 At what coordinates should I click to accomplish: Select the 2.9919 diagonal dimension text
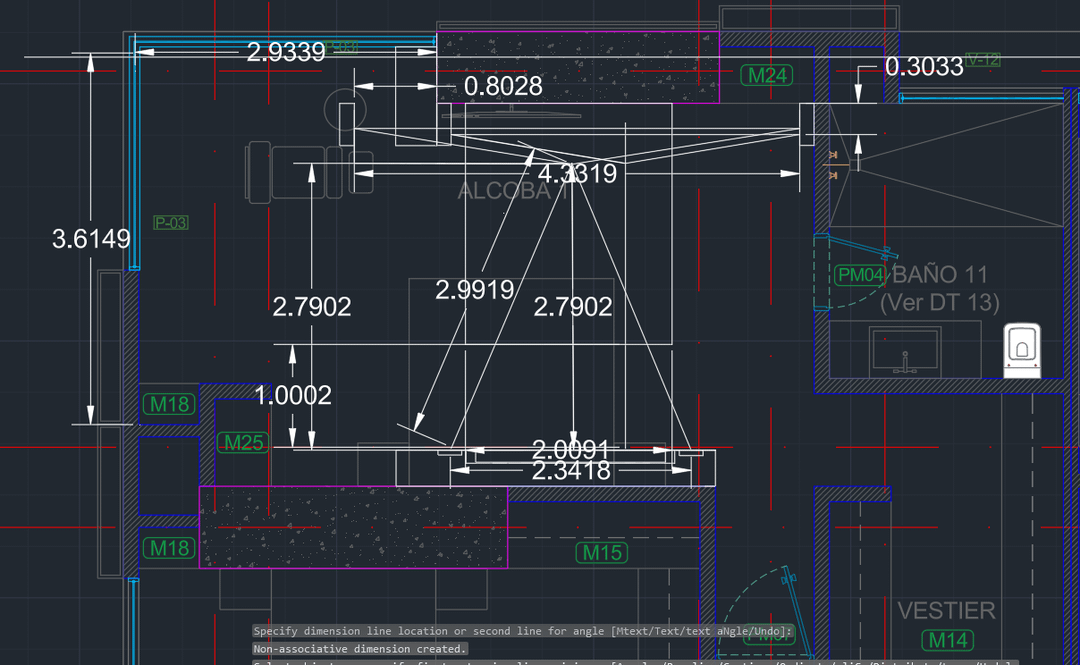point(474,290)
